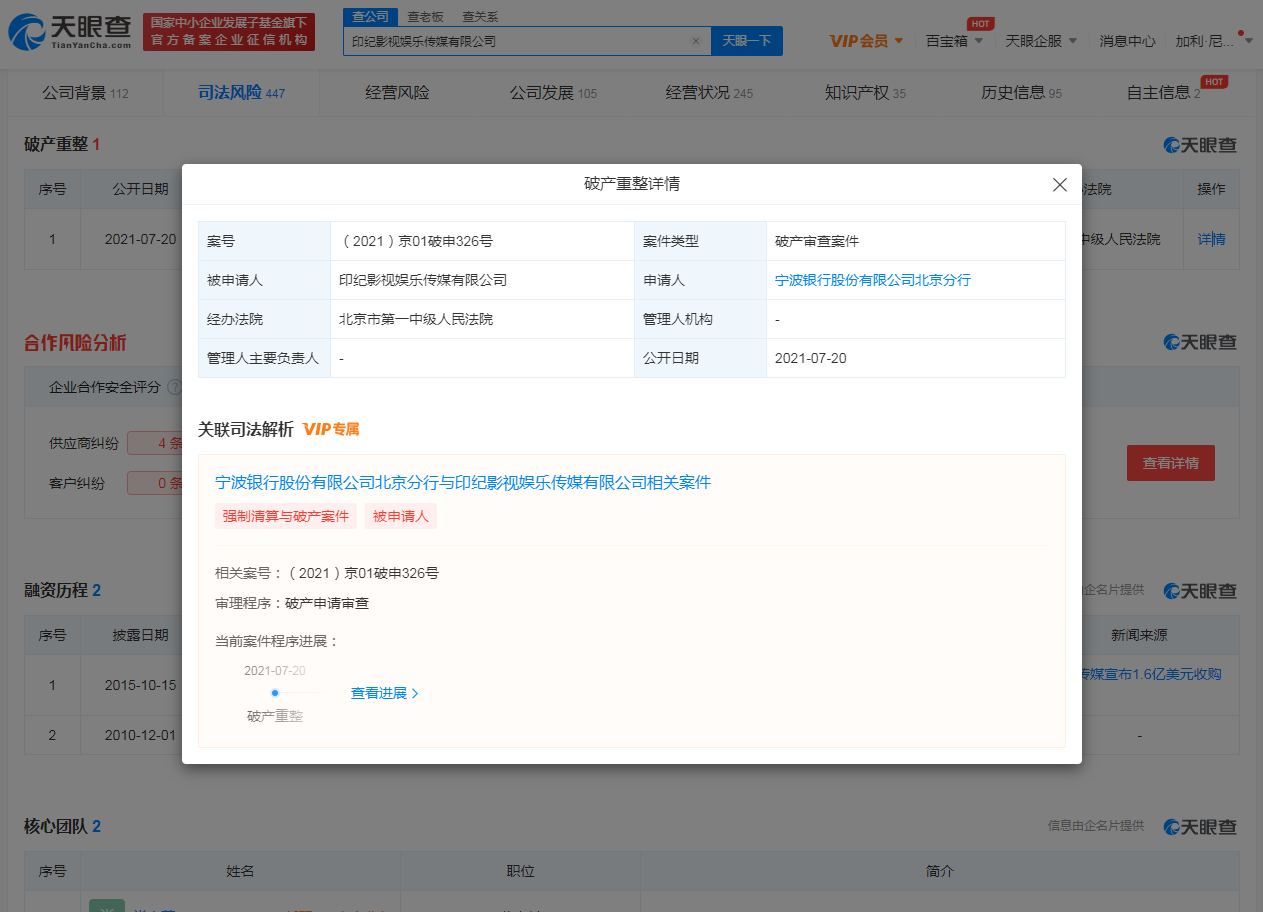Click the 2021-07-20 timeline progress dot
The height and width of the screenshot is (912, 1263).
click(x=275, y=693)
